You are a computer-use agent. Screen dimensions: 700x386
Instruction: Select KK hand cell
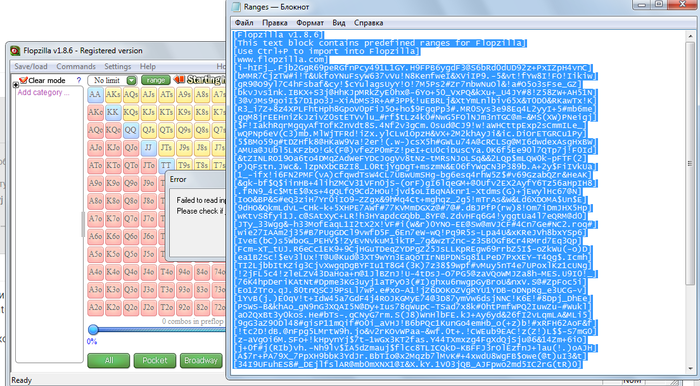tap(113, 112)
